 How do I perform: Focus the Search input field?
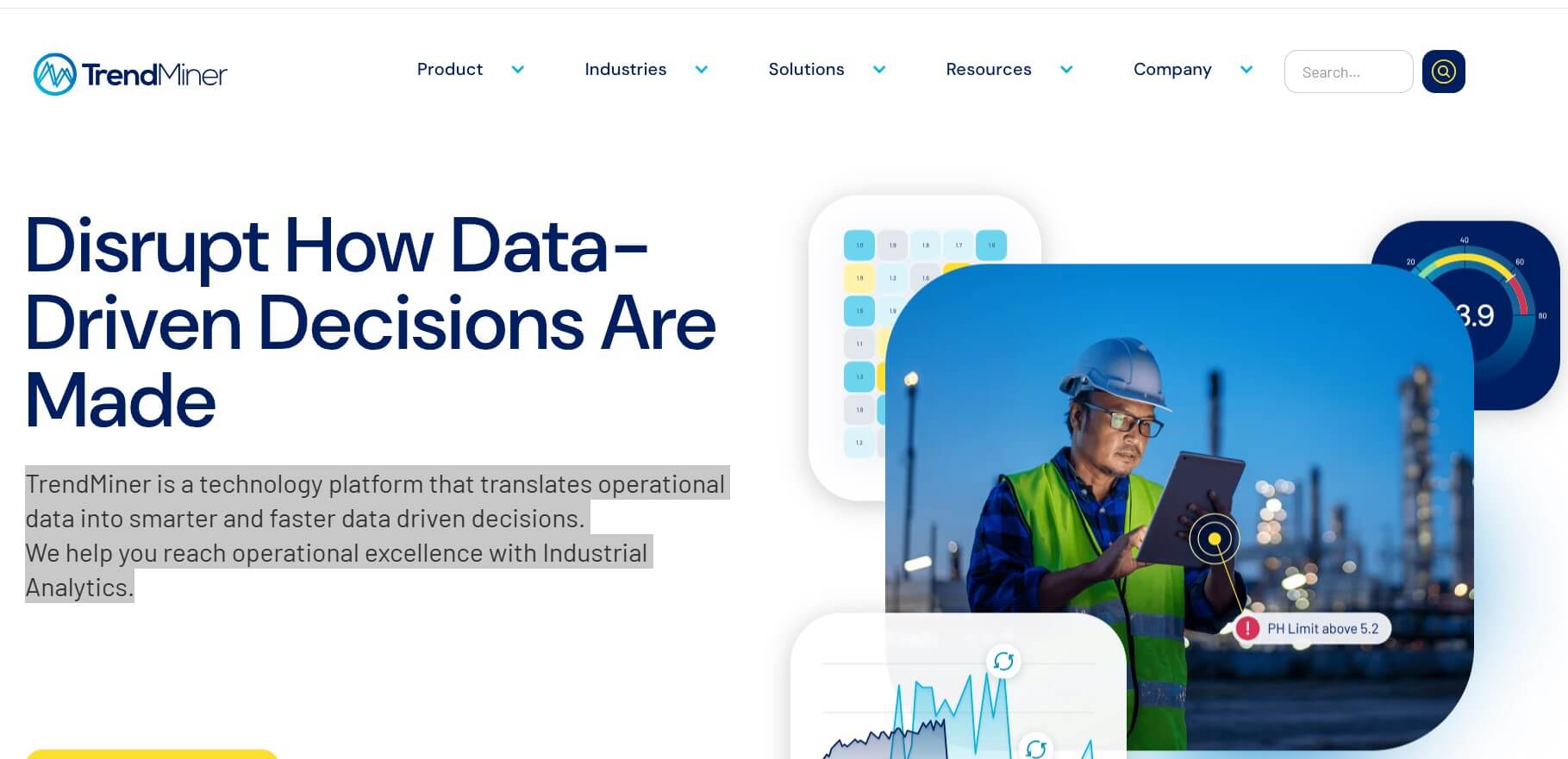[x=1348, y=72]
